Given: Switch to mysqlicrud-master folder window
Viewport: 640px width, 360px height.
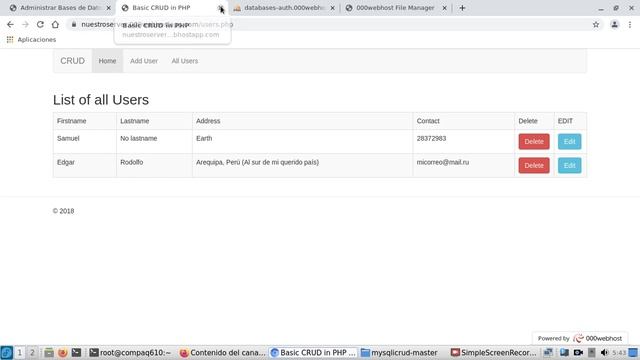Looking at the screenshot, I should click(400, 353).
